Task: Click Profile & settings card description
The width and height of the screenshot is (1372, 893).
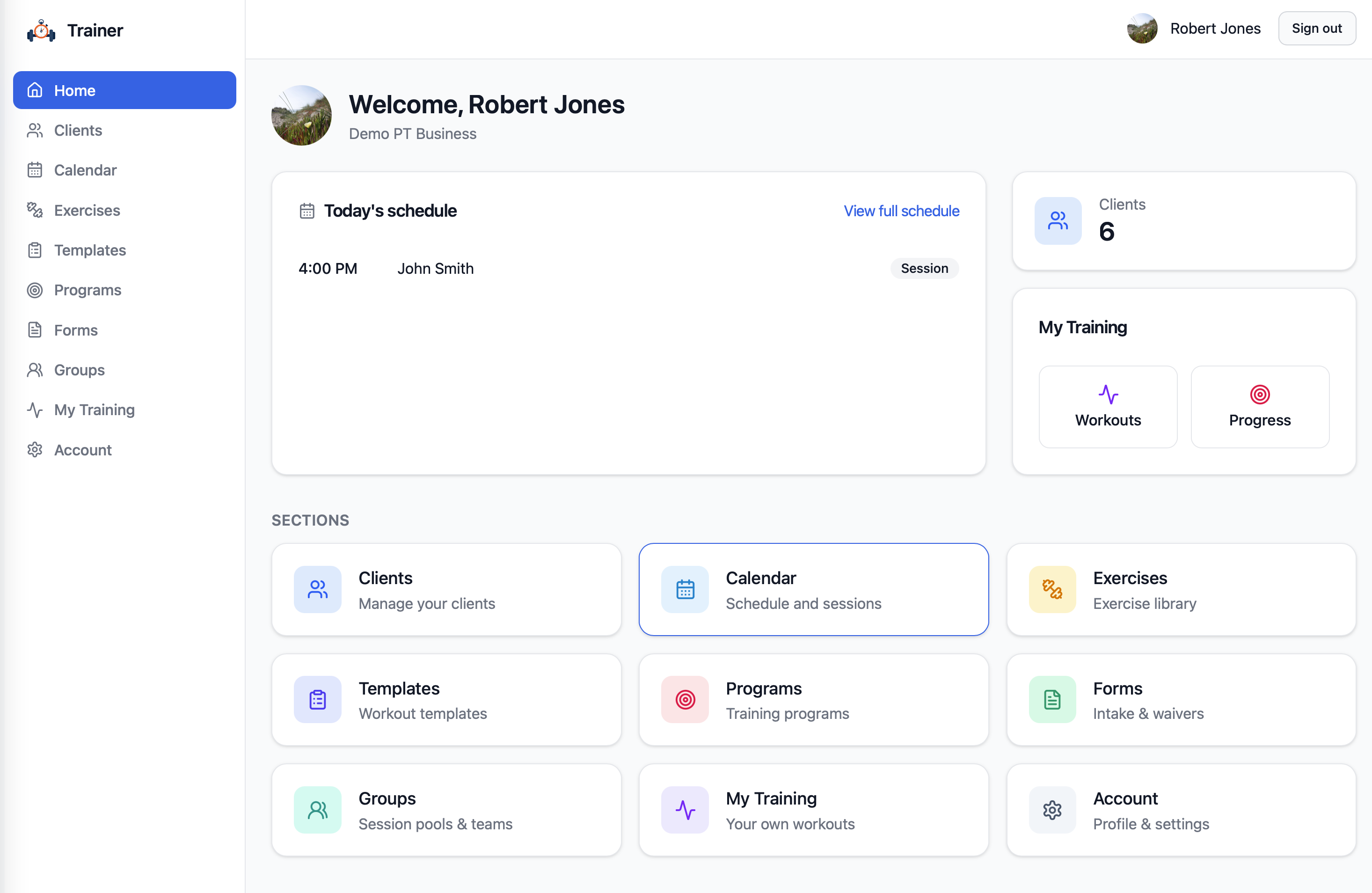Action: 1151,824
